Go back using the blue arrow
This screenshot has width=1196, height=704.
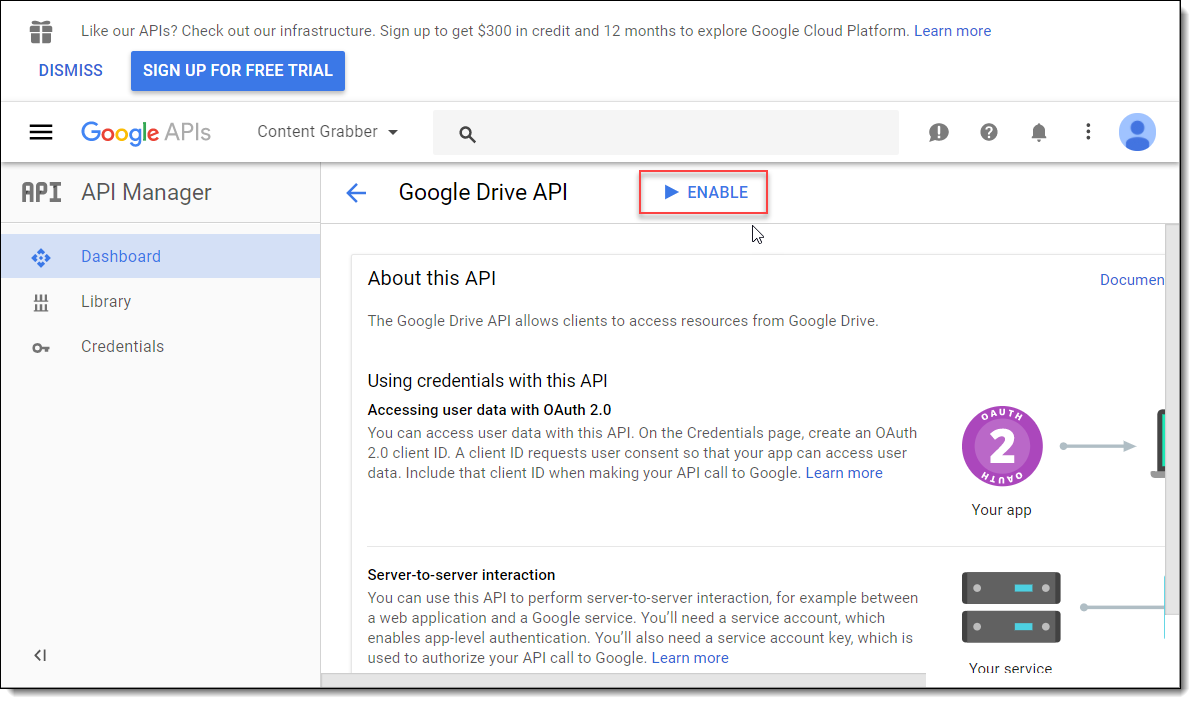(x=356, y=193)
